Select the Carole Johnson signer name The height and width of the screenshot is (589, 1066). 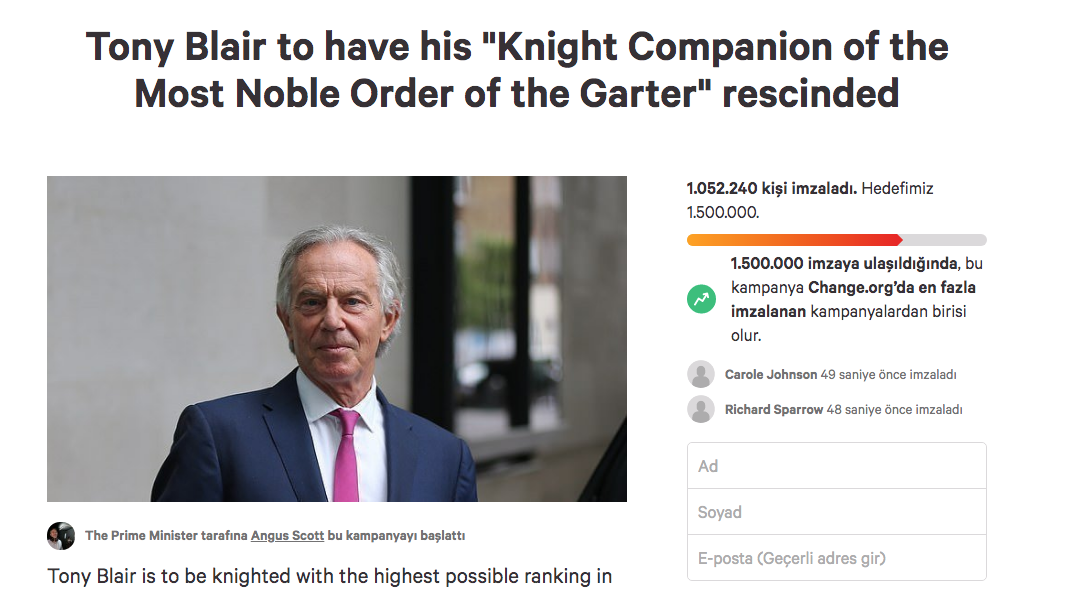point(771,375)
